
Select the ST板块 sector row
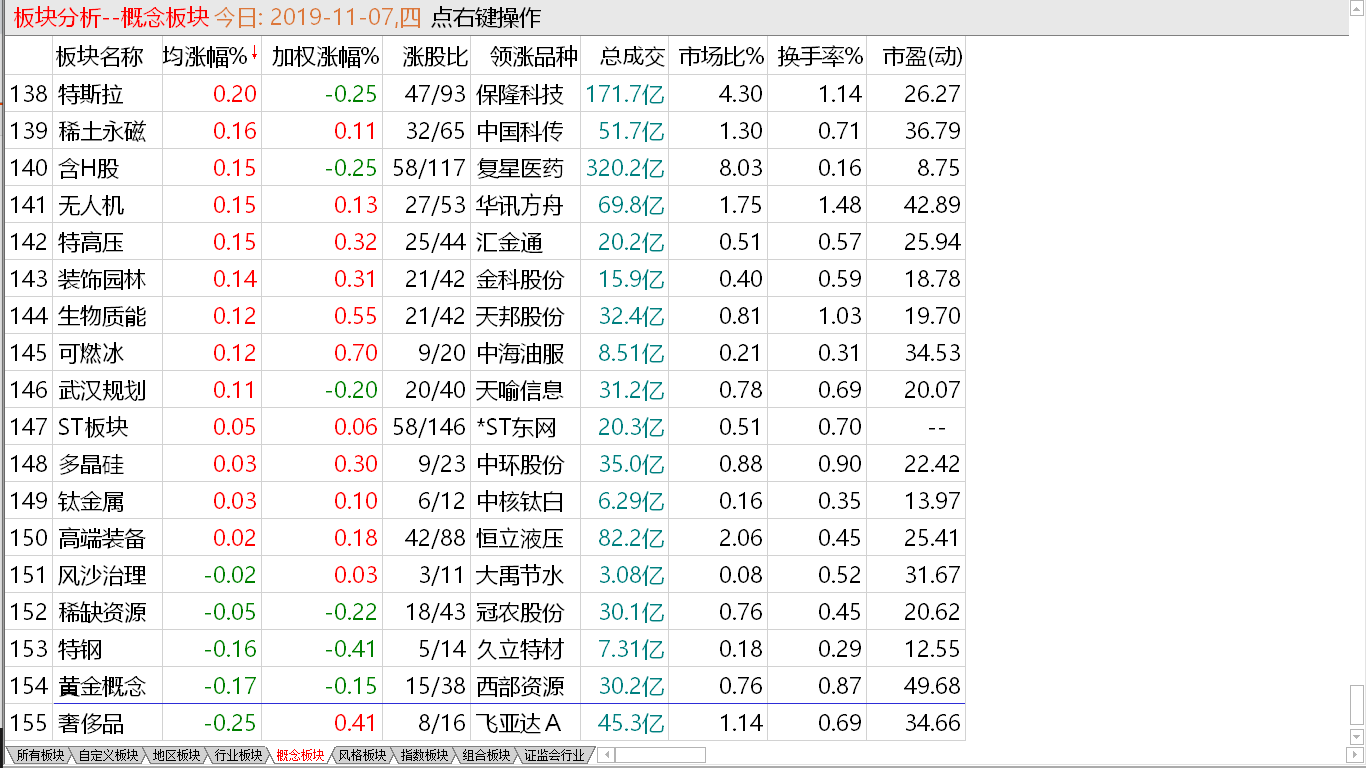(x=486, y=427)
